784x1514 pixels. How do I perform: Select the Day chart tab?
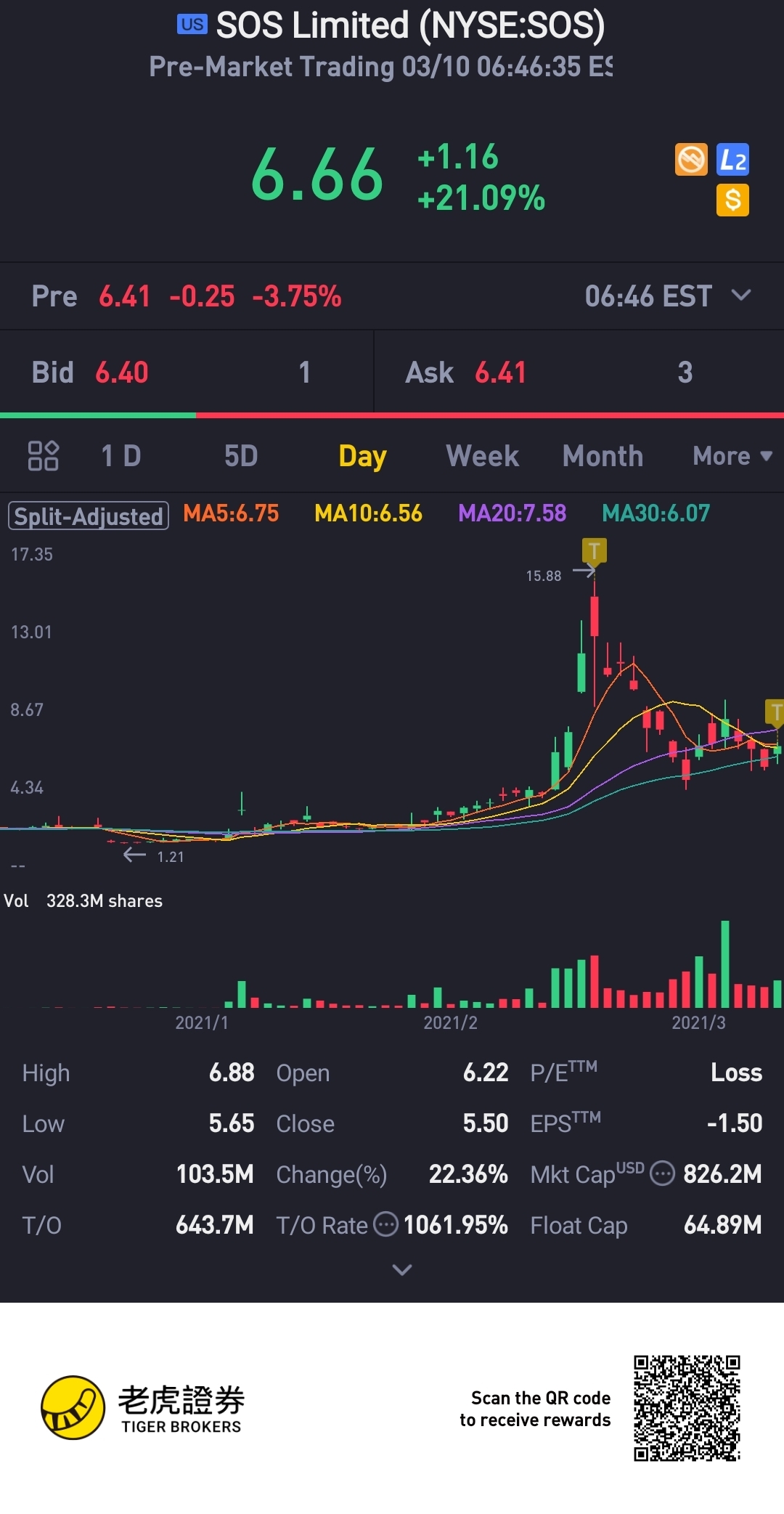(x=362, y=457)
